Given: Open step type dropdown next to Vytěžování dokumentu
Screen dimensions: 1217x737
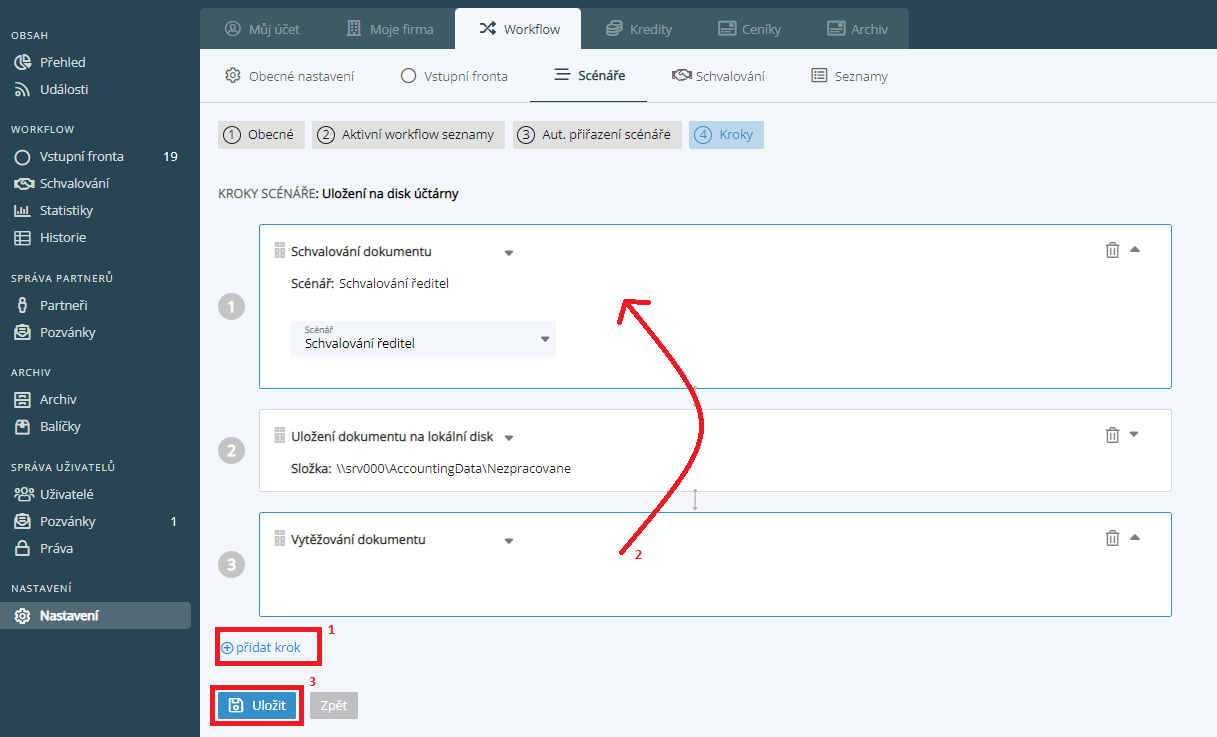Looking at the screenshot, I should (x=509, y=541).
